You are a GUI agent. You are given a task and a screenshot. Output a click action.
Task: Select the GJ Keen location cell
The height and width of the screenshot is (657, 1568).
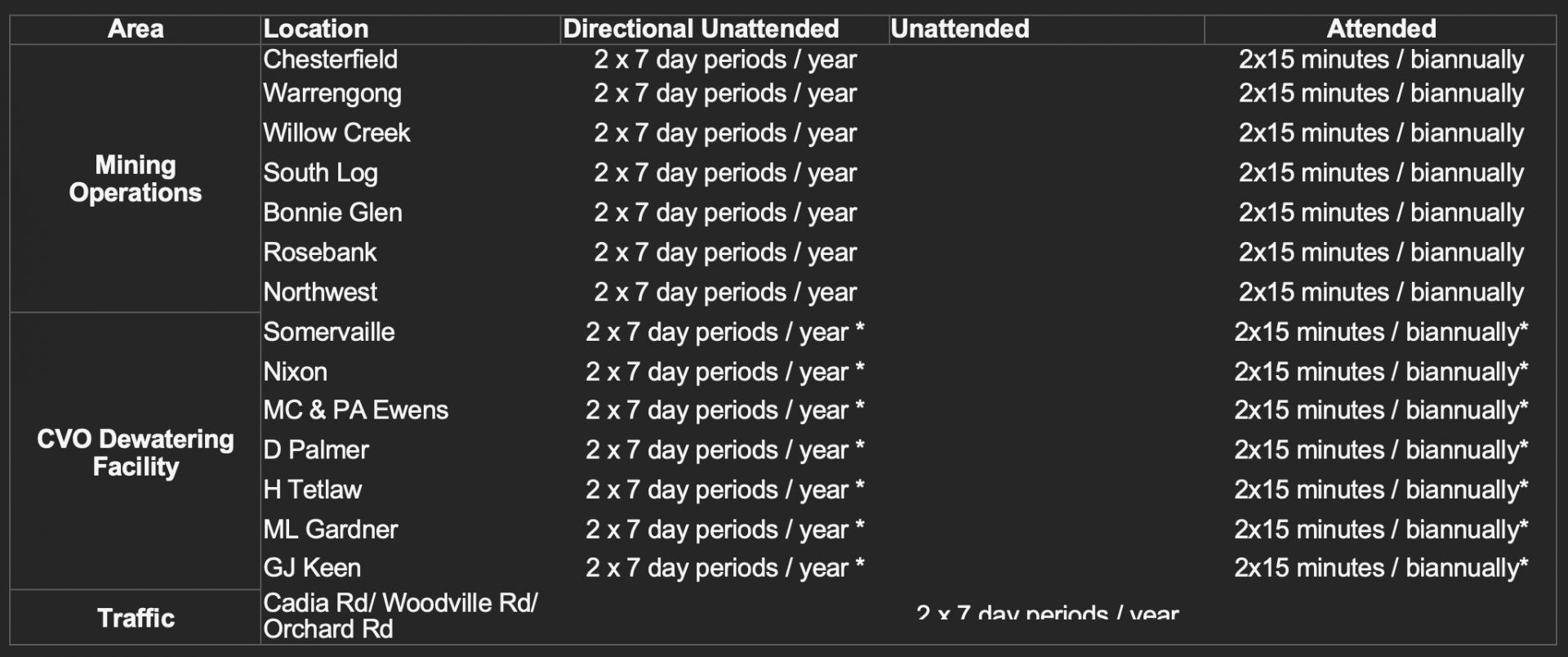(x=311, y=567)
